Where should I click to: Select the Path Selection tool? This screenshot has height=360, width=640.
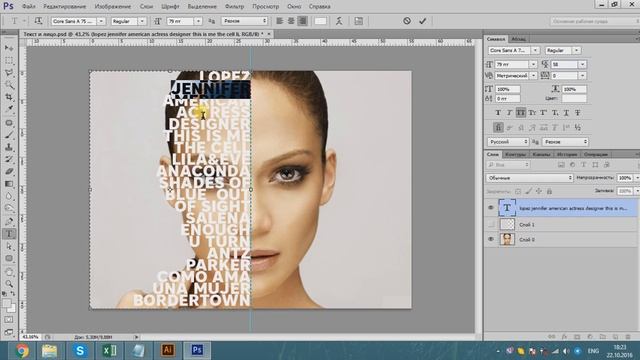9,246
